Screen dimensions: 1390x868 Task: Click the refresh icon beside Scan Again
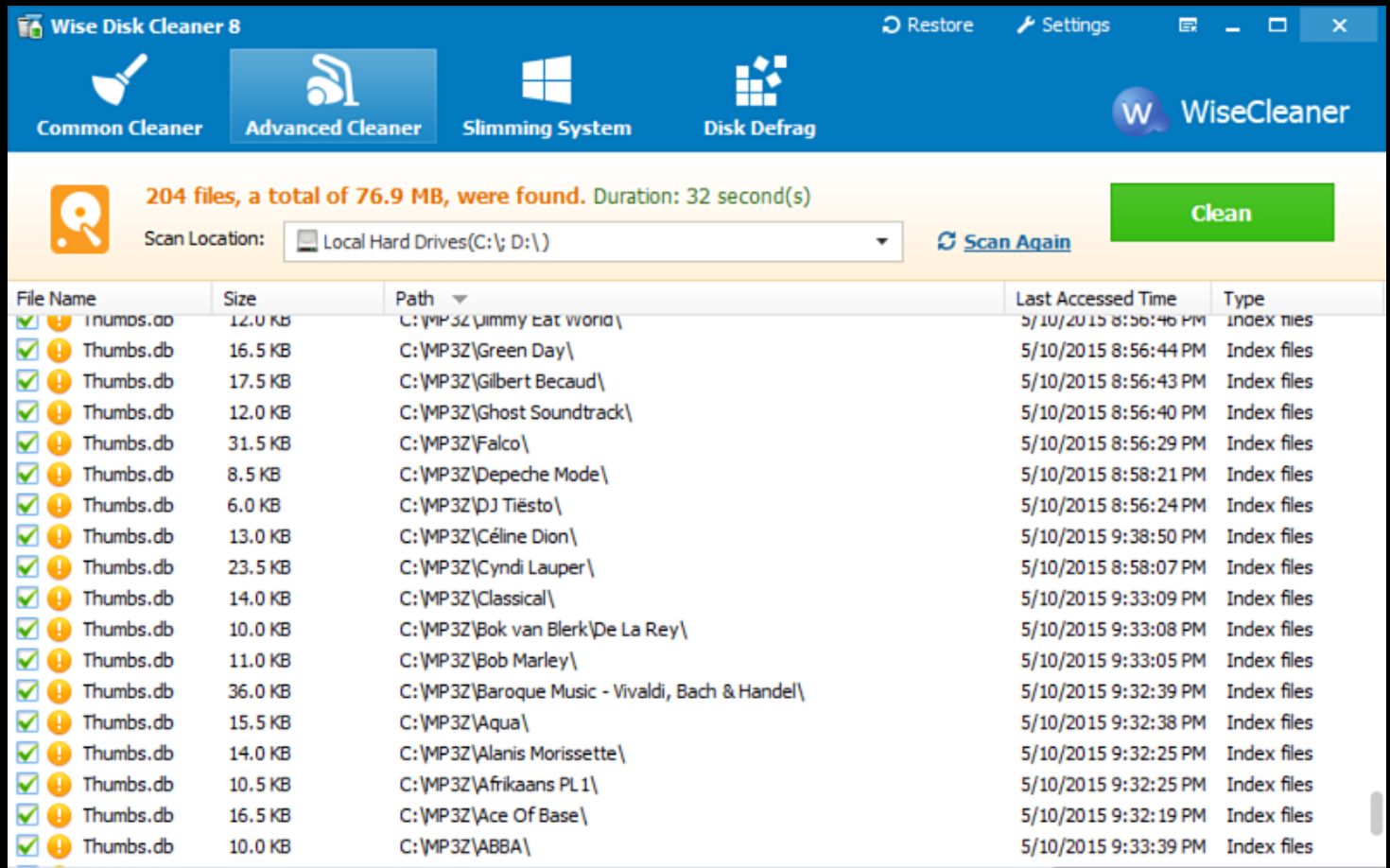(x=947, y=241)
